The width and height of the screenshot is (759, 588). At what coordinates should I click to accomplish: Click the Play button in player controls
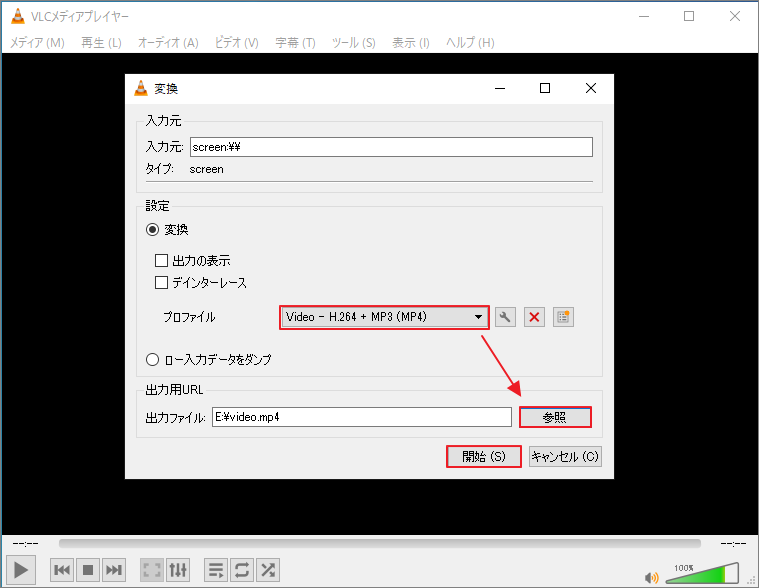[21, 570]
